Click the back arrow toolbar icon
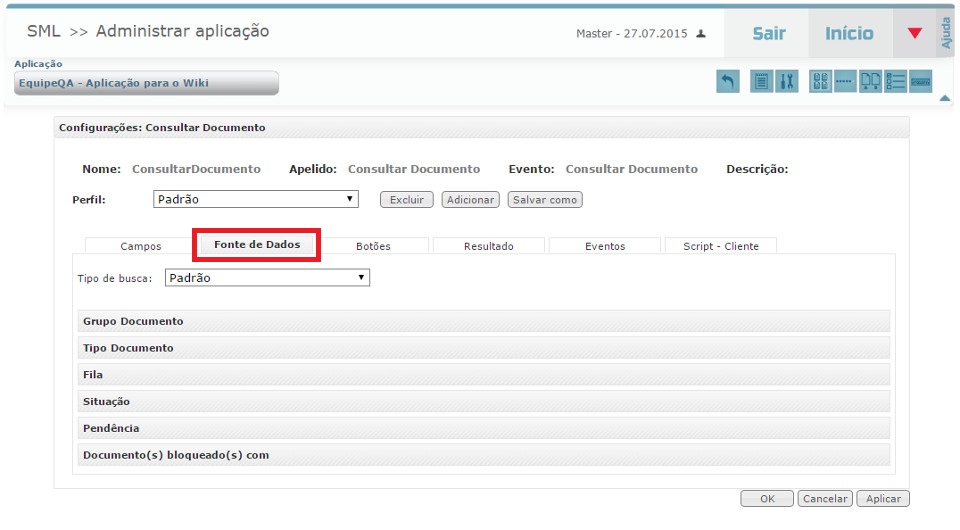Screen dimensions: 960x530 tap(728, 82)
